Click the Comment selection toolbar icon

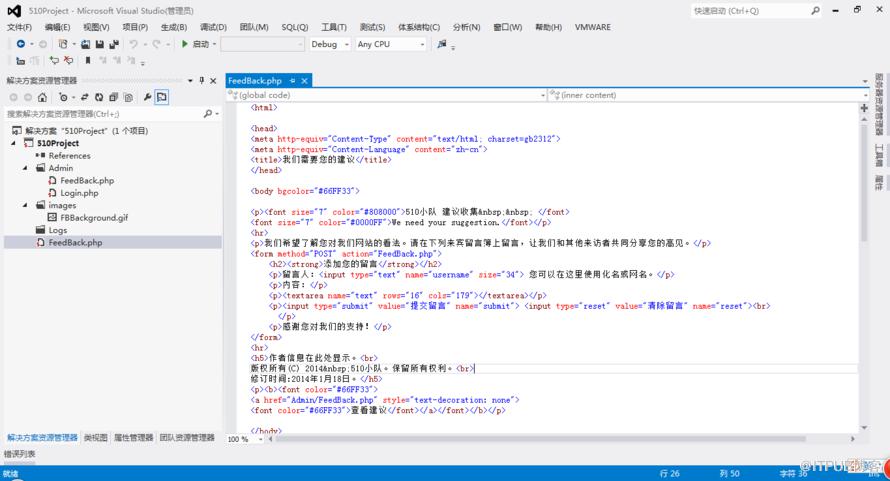click(x=54, y=60)
